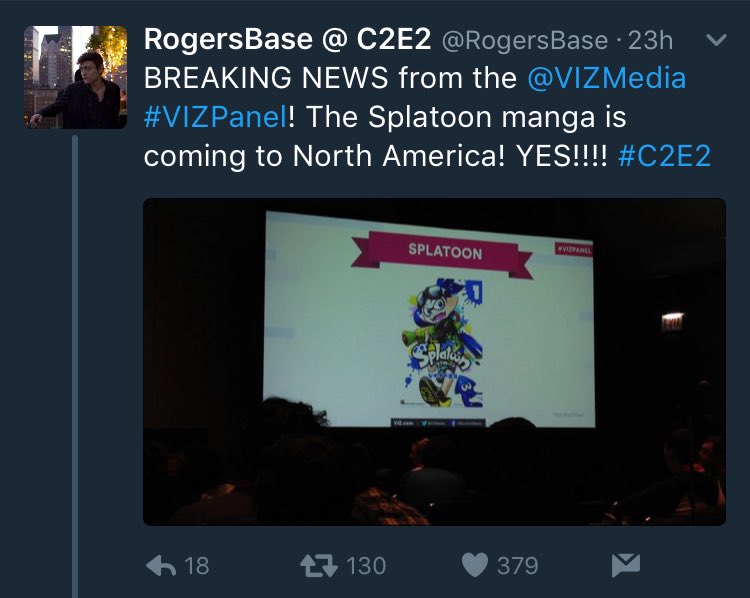The height and width of the screenshot is (598, 750).
Task: Open the attached Splatoon panel photo
Action: click(434, 362)
